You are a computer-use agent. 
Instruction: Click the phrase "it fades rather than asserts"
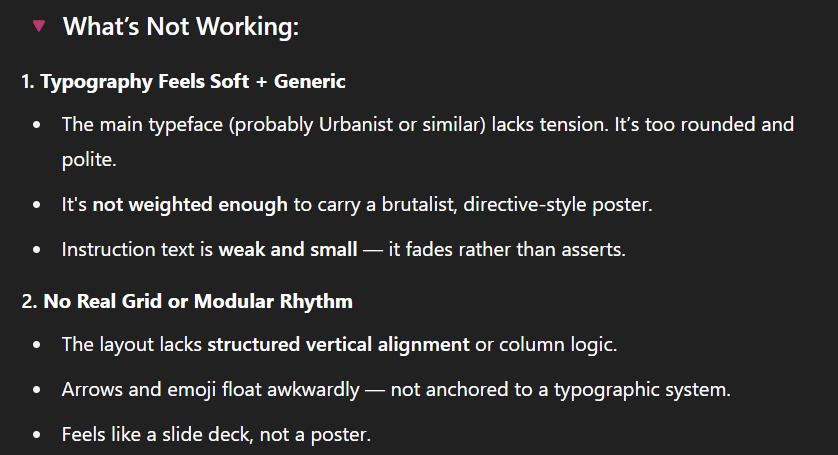pyautogui.click(x=506, y=250)
